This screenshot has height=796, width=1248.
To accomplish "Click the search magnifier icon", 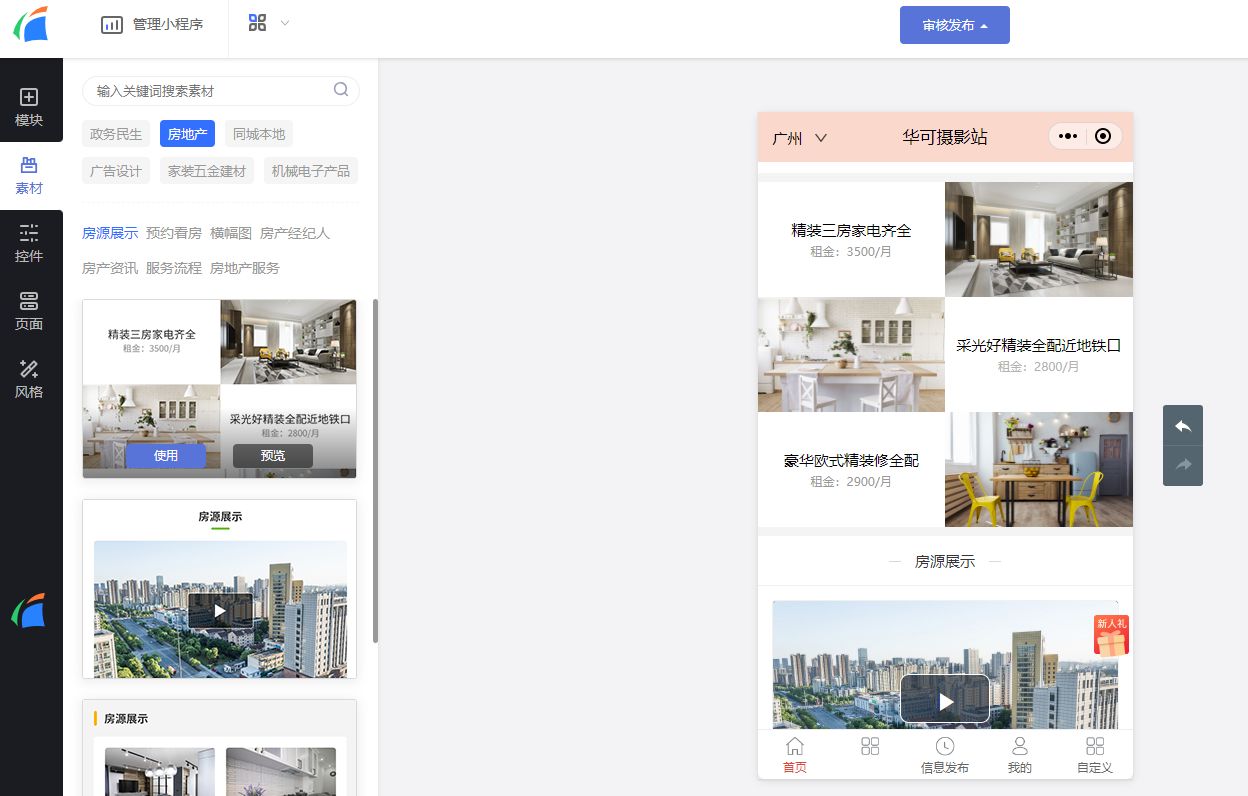I will click(341, 90).
